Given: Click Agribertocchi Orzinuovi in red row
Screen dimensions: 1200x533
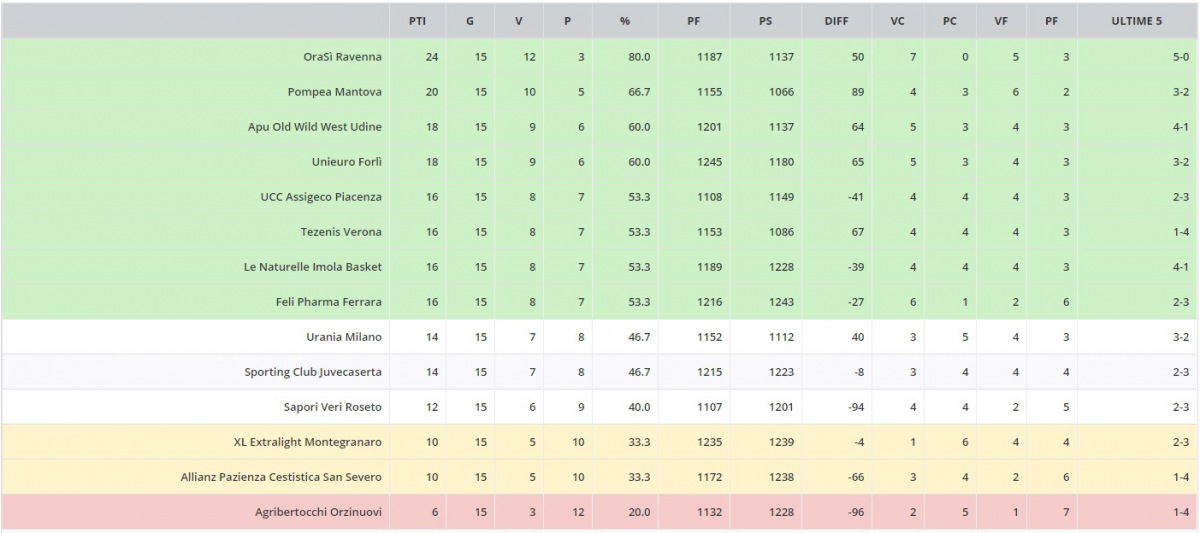Looking at the screenshot, I should pos(318,512).
